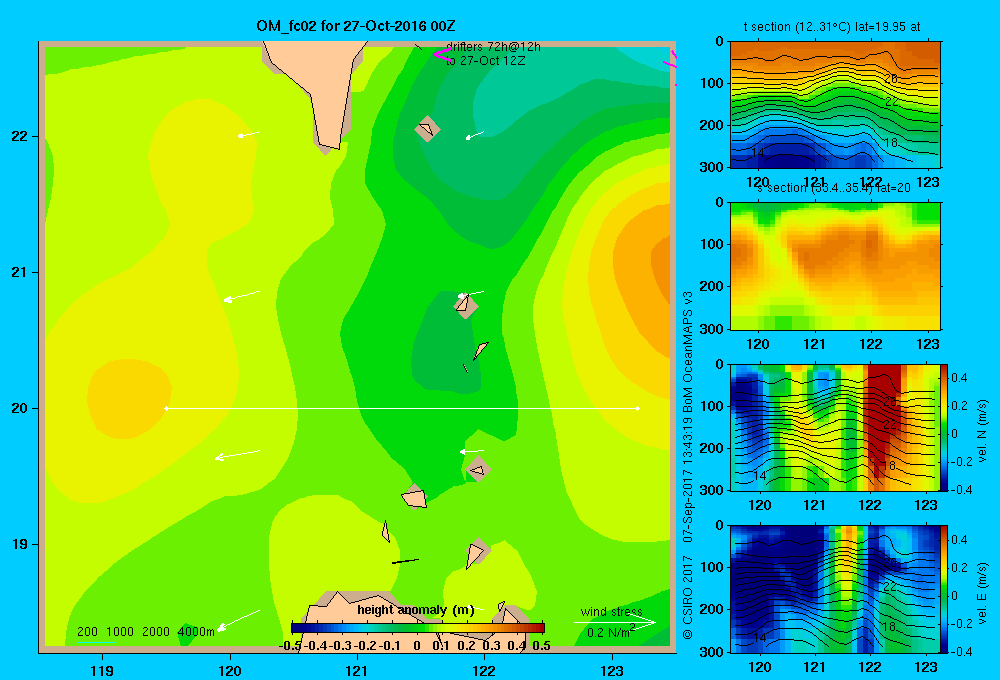Viewport: 1000px width, 680px height.
Task: Click latitude label 21 on the main map axis
Action: click(x=20, y=272)
